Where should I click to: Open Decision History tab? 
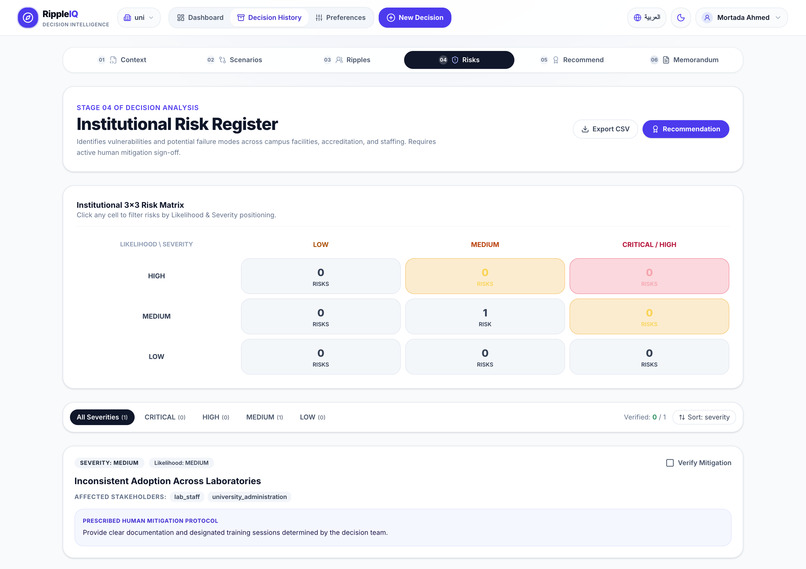click(269, 17)
